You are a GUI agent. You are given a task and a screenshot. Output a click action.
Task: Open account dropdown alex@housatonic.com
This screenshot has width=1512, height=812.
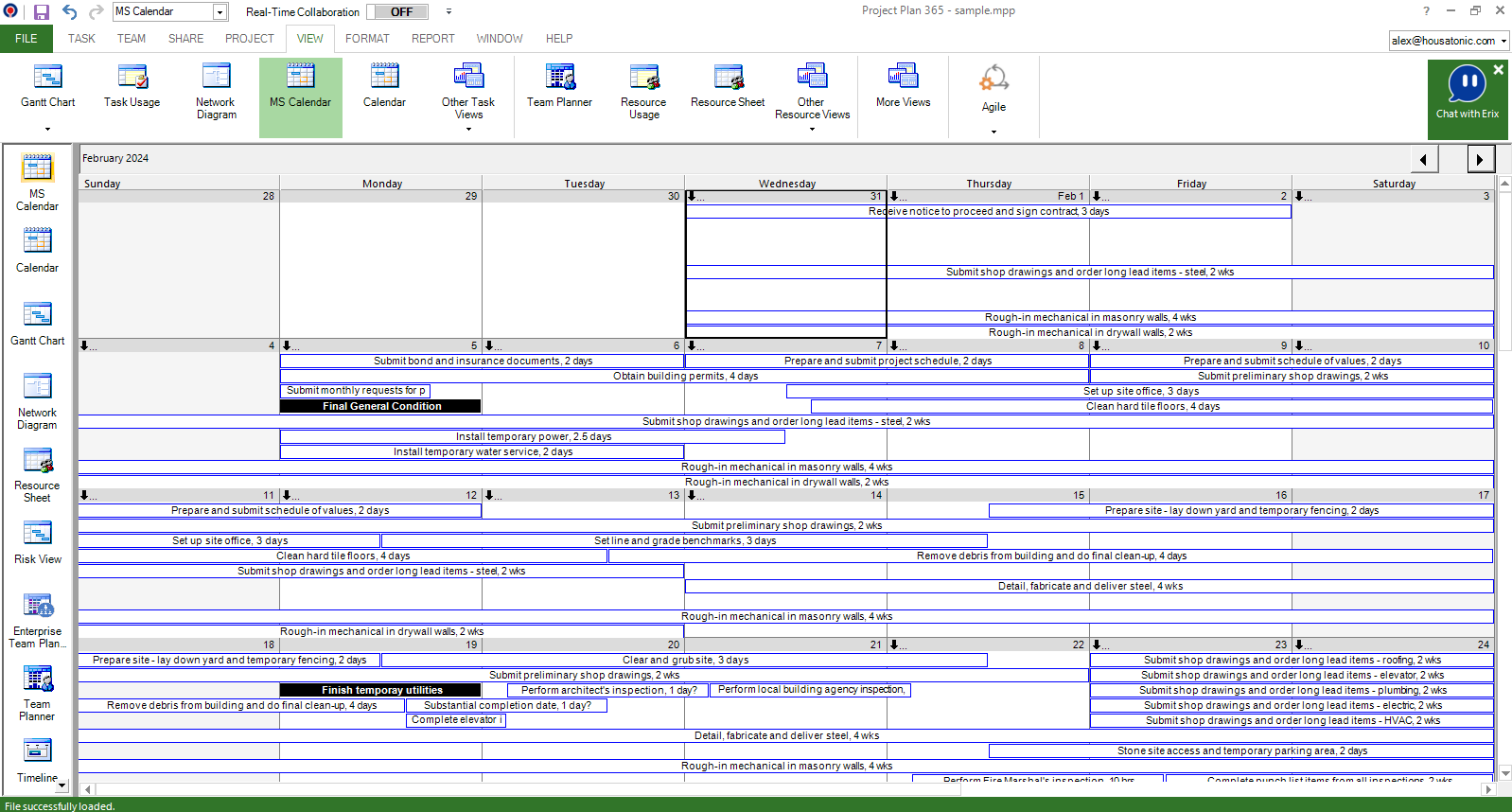click(1503, 41)
